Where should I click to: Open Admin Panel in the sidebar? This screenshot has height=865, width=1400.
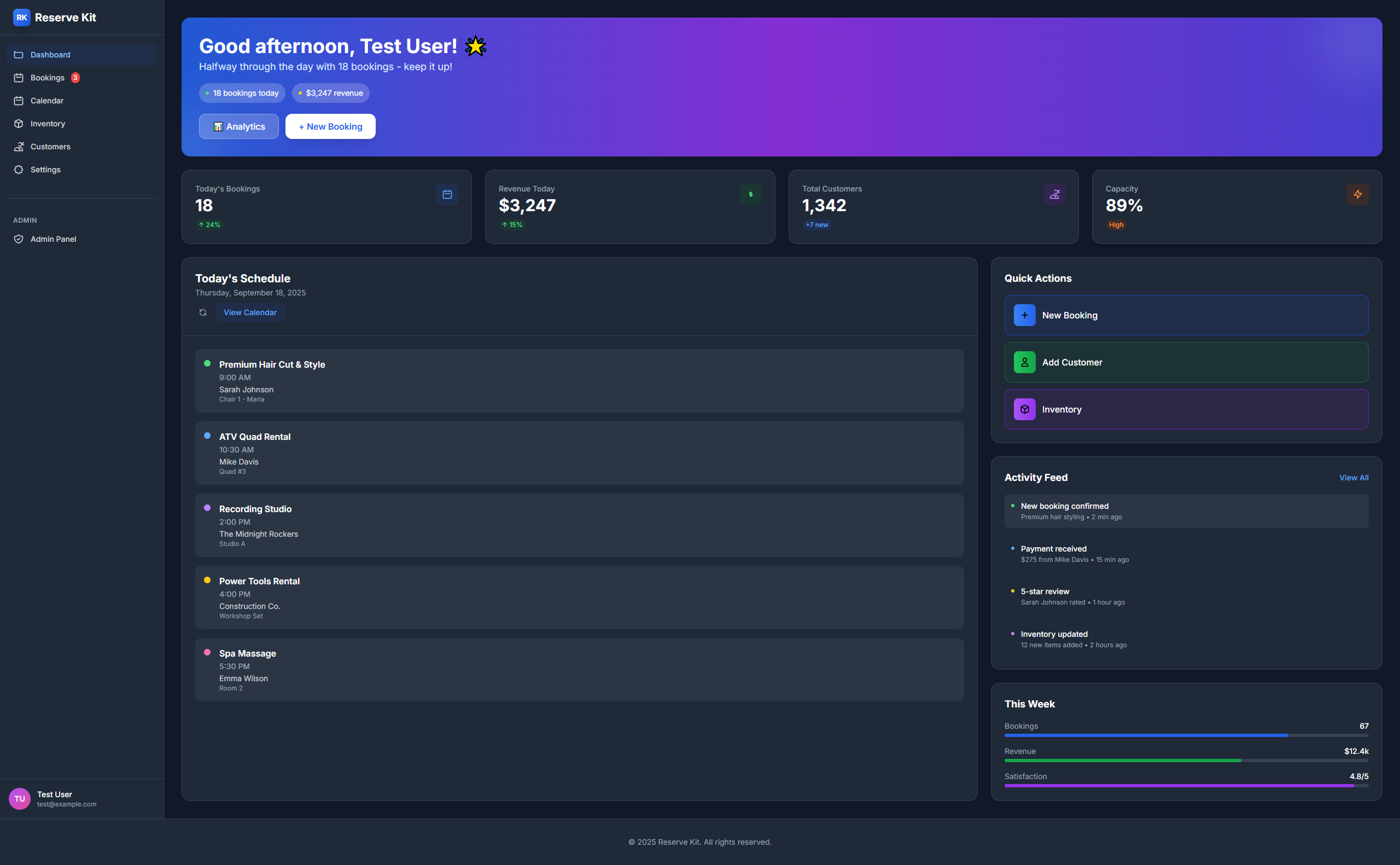pyautogui.click(x=53, y=239)
